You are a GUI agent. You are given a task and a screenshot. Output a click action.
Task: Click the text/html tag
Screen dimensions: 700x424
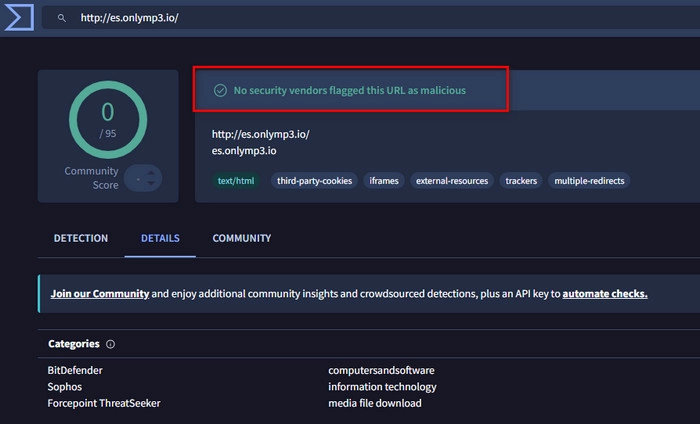(236, 181)
